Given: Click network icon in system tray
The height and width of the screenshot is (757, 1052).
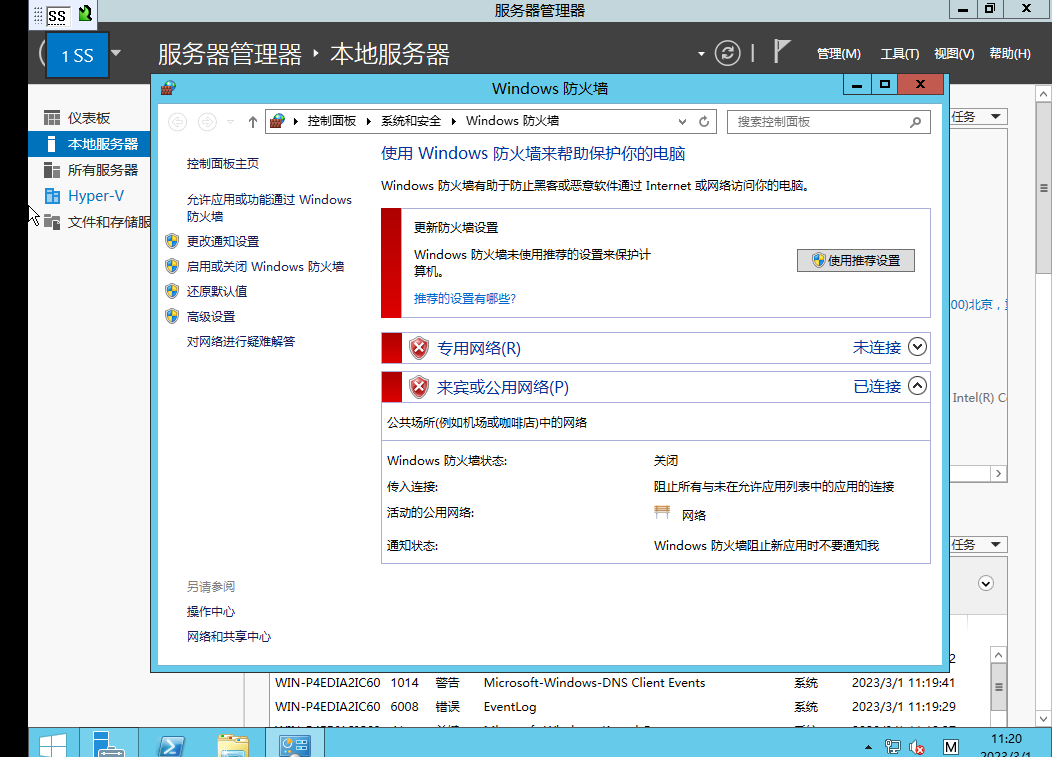Looking at the screenshot, I should point(892,746).
